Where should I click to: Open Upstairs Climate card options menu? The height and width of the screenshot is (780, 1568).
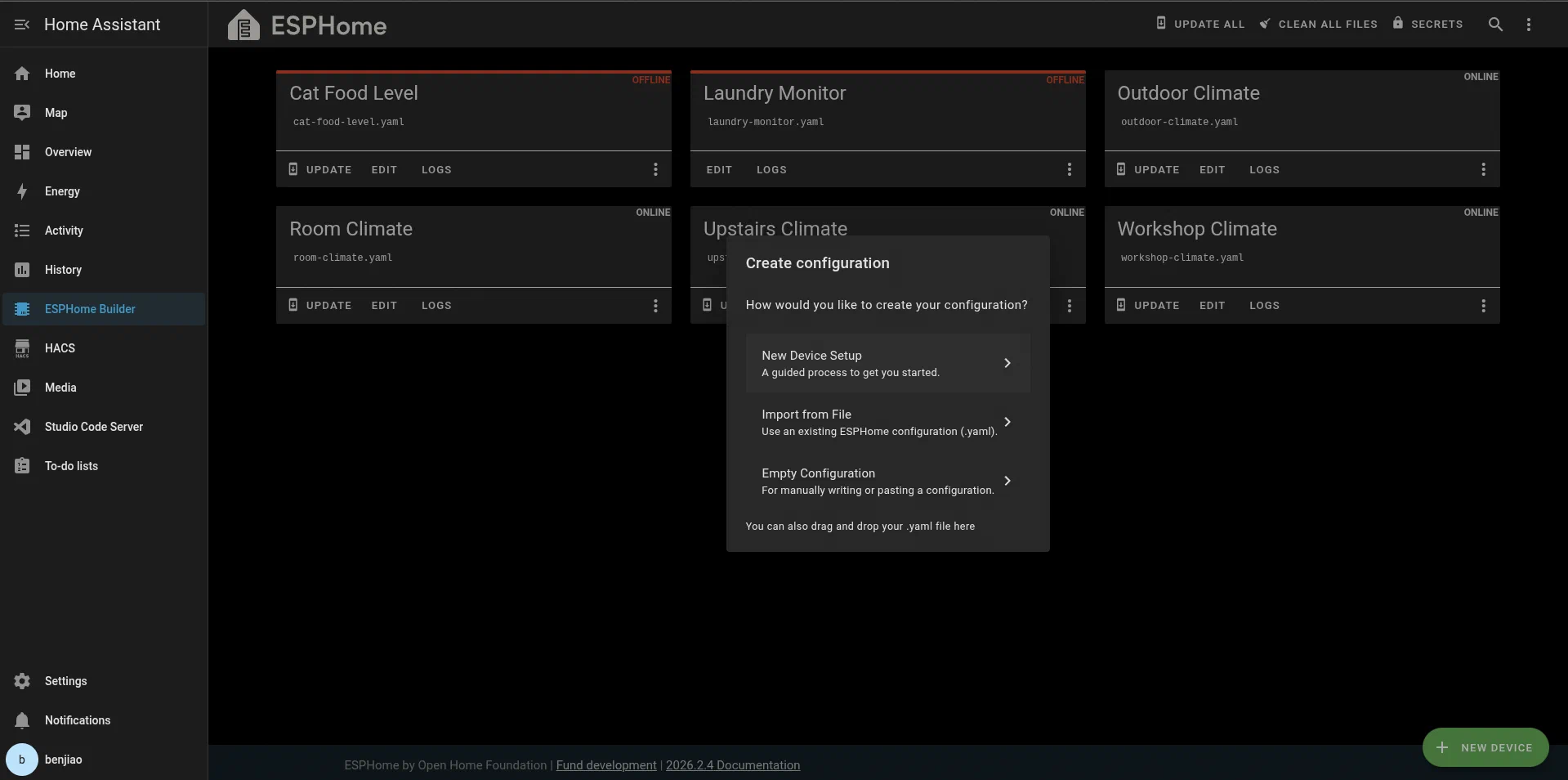click(1070, 306)
